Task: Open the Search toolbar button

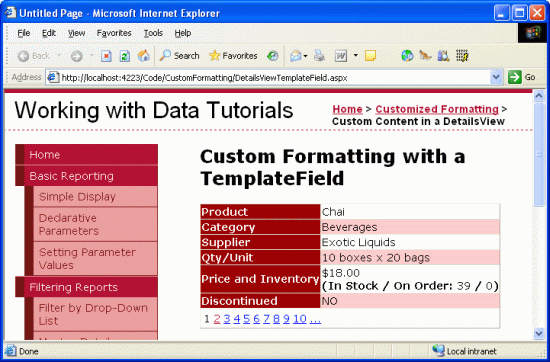Action: (x=179, y=55)
